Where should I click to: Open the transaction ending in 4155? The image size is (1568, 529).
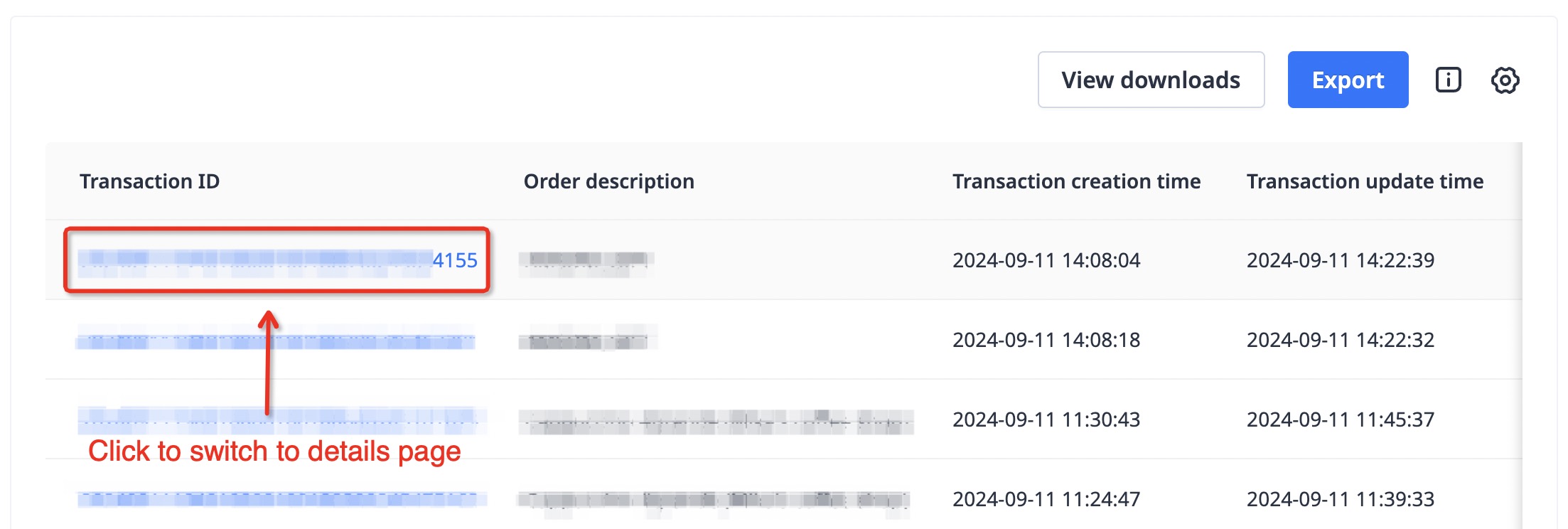coord(277,260)
